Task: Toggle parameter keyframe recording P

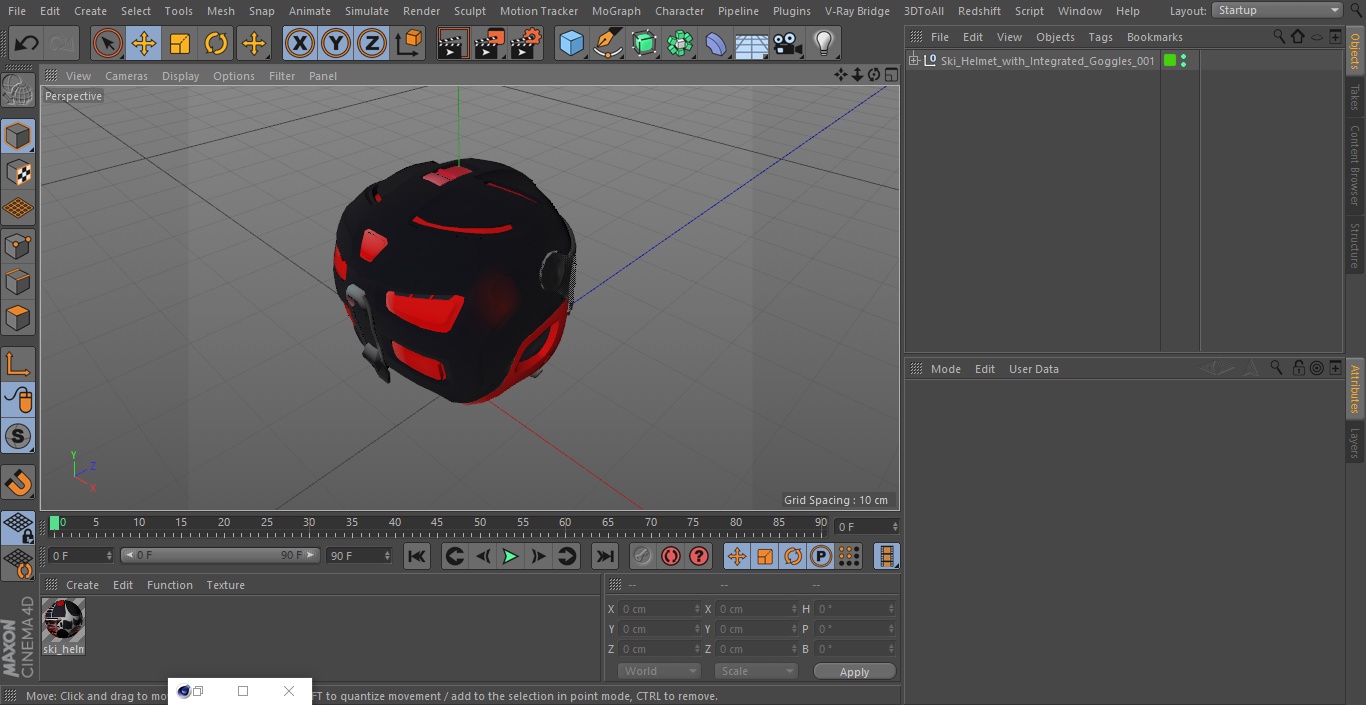Action: [821, 556]
